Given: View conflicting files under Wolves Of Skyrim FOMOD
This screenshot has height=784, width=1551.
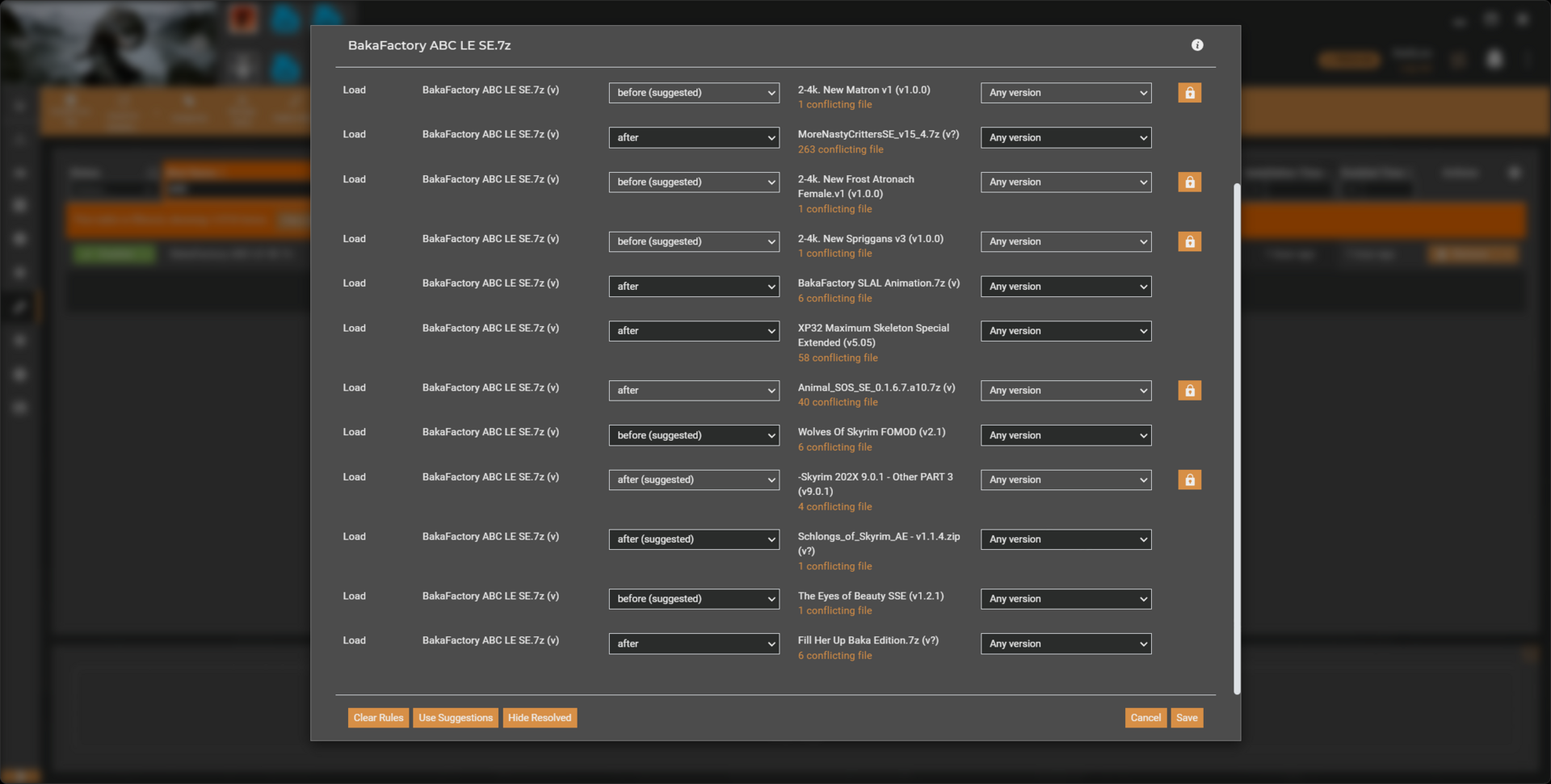Looking at the screenshot, I should [835, 447].
